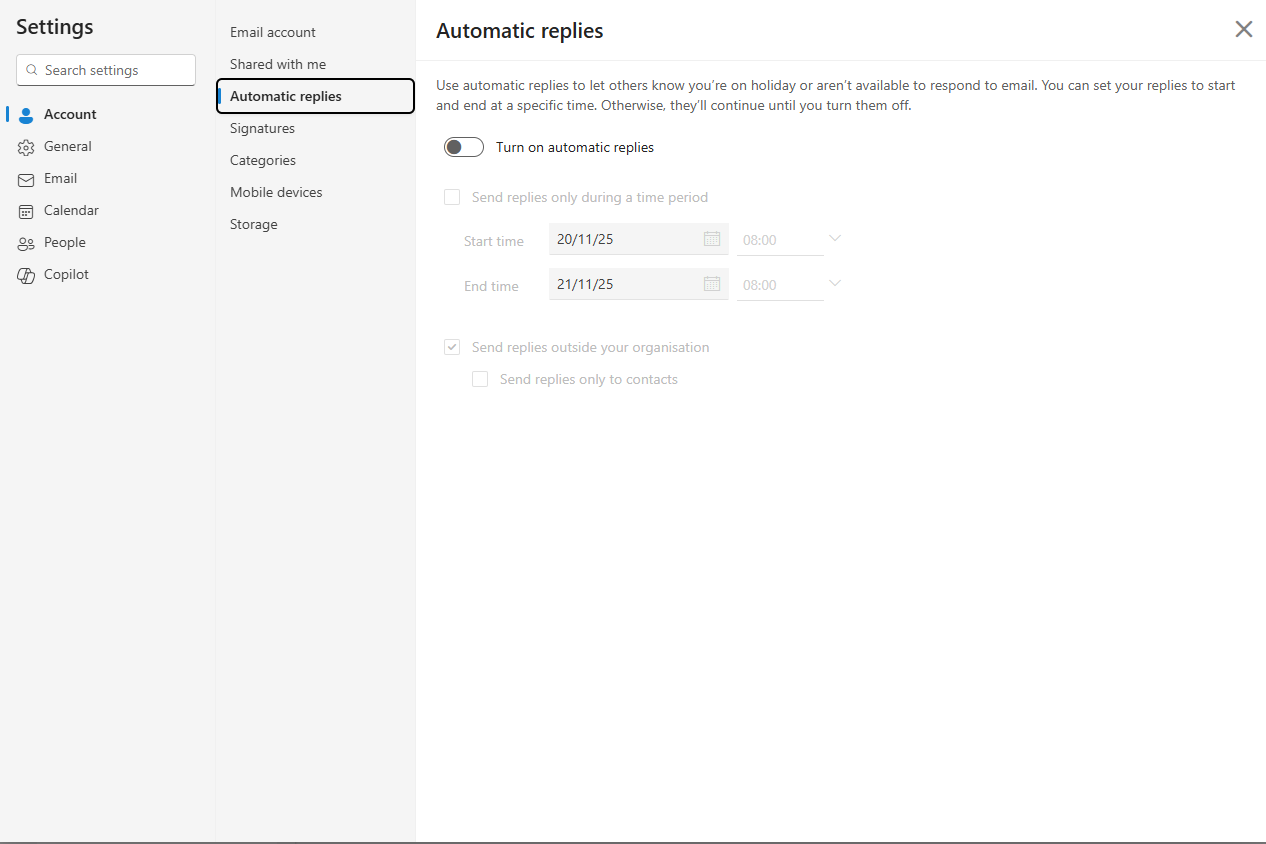The width and height of the screenshot is (1266, 844).
Task: Turn on automatic replies toggle
Action: pos(464,147)
